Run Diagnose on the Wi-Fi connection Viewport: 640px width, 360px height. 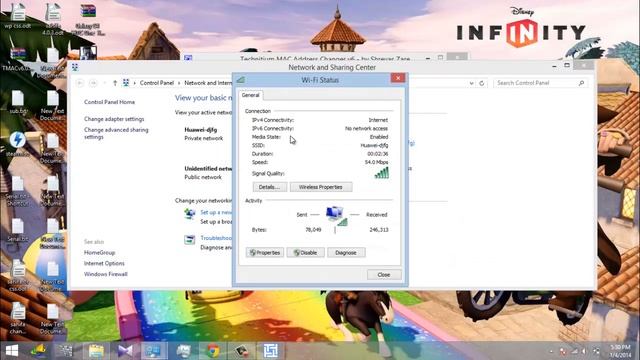coord(346,253)
